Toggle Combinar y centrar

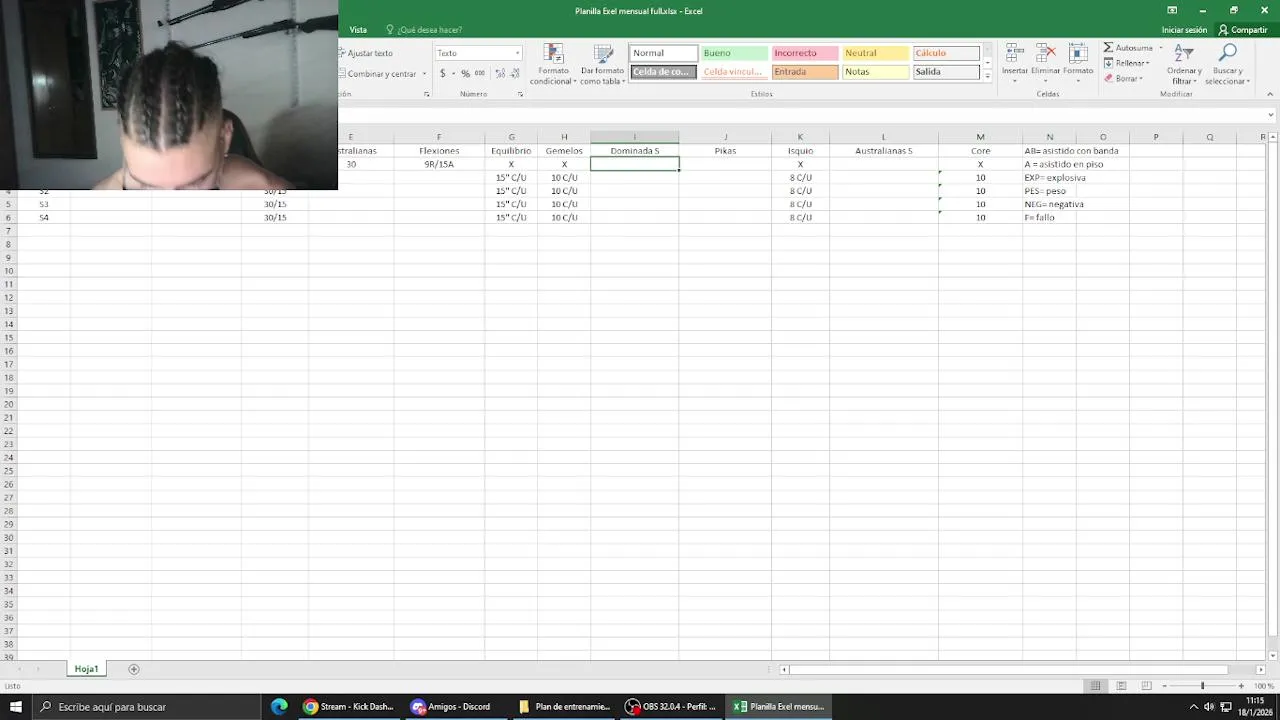pyautogui.click(x=380, y=74)
